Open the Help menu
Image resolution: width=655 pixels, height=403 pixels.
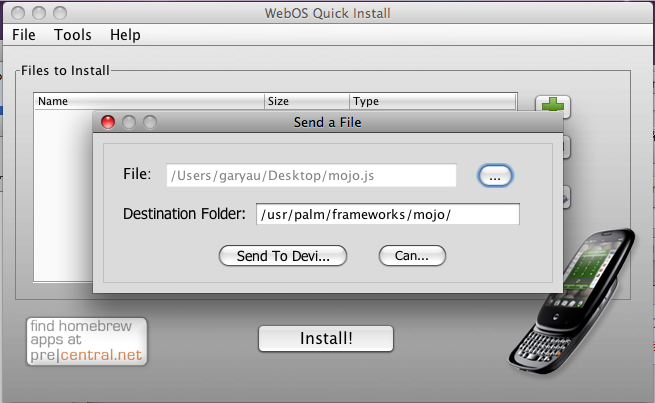(x=125, y=35)
